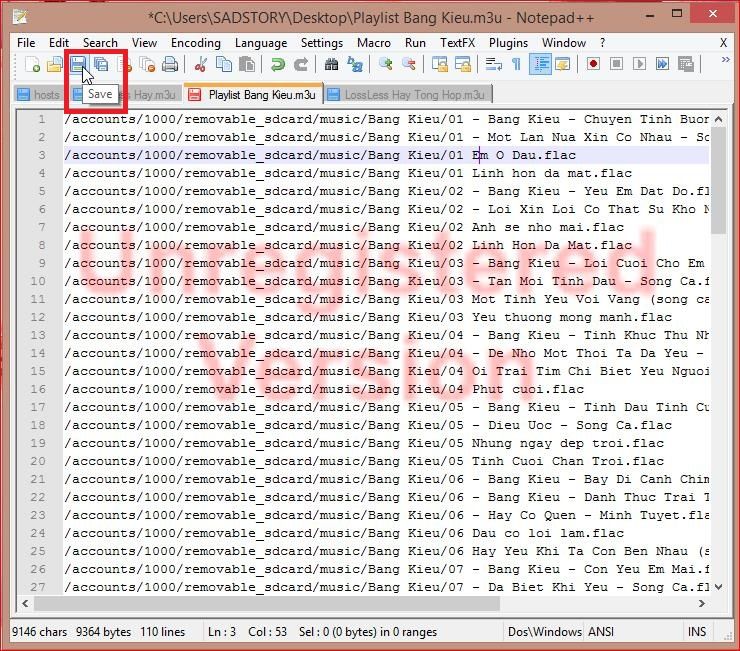This screenshot has width=740, height=651.
Task: Open the Edit menu
Action: [x=59, y=42]
